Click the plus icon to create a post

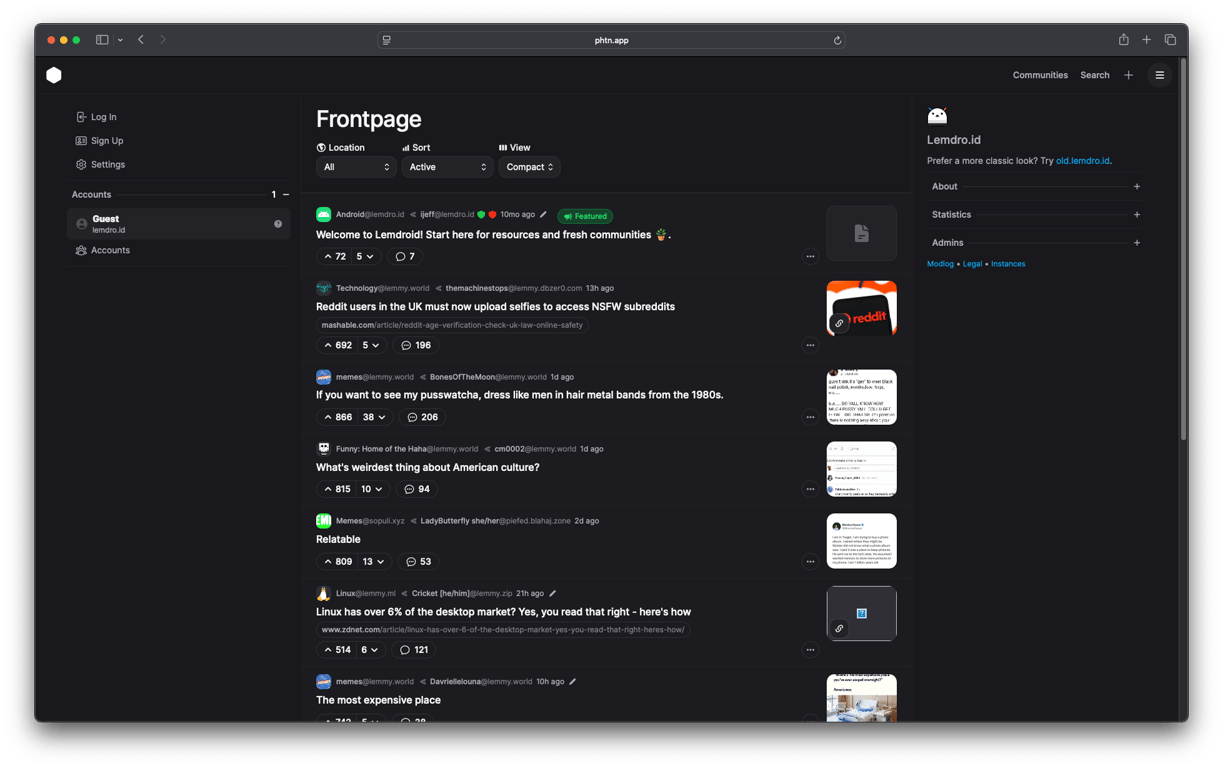point(1128,74)
